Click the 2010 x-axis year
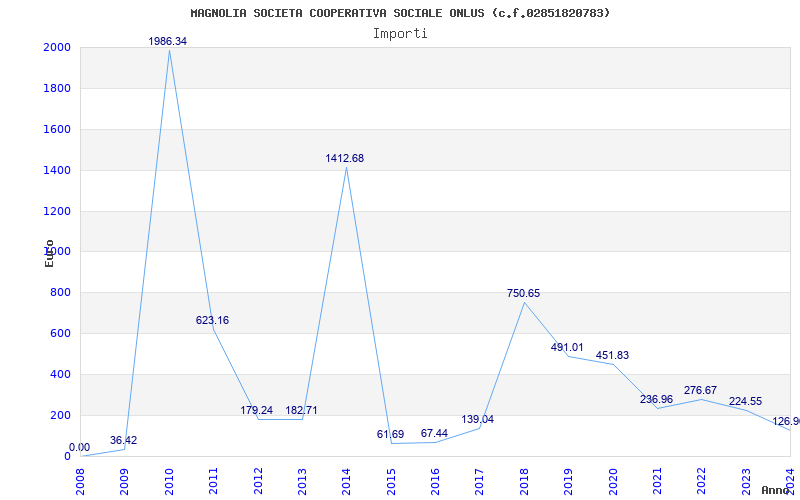Viewport: 800px width, 500px height. [x=169, y=481]
